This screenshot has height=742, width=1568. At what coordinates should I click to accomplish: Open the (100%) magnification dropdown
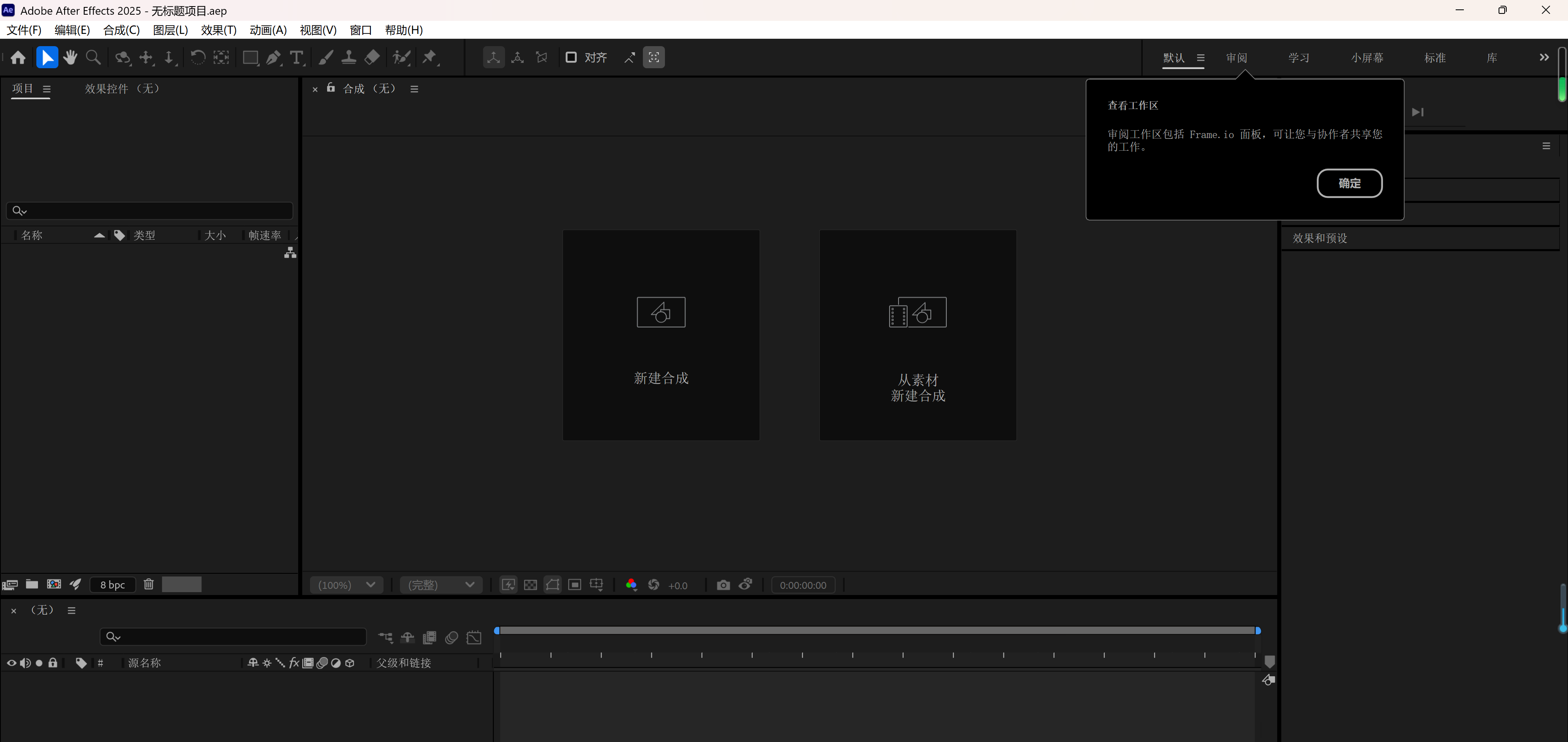point(346,585)
